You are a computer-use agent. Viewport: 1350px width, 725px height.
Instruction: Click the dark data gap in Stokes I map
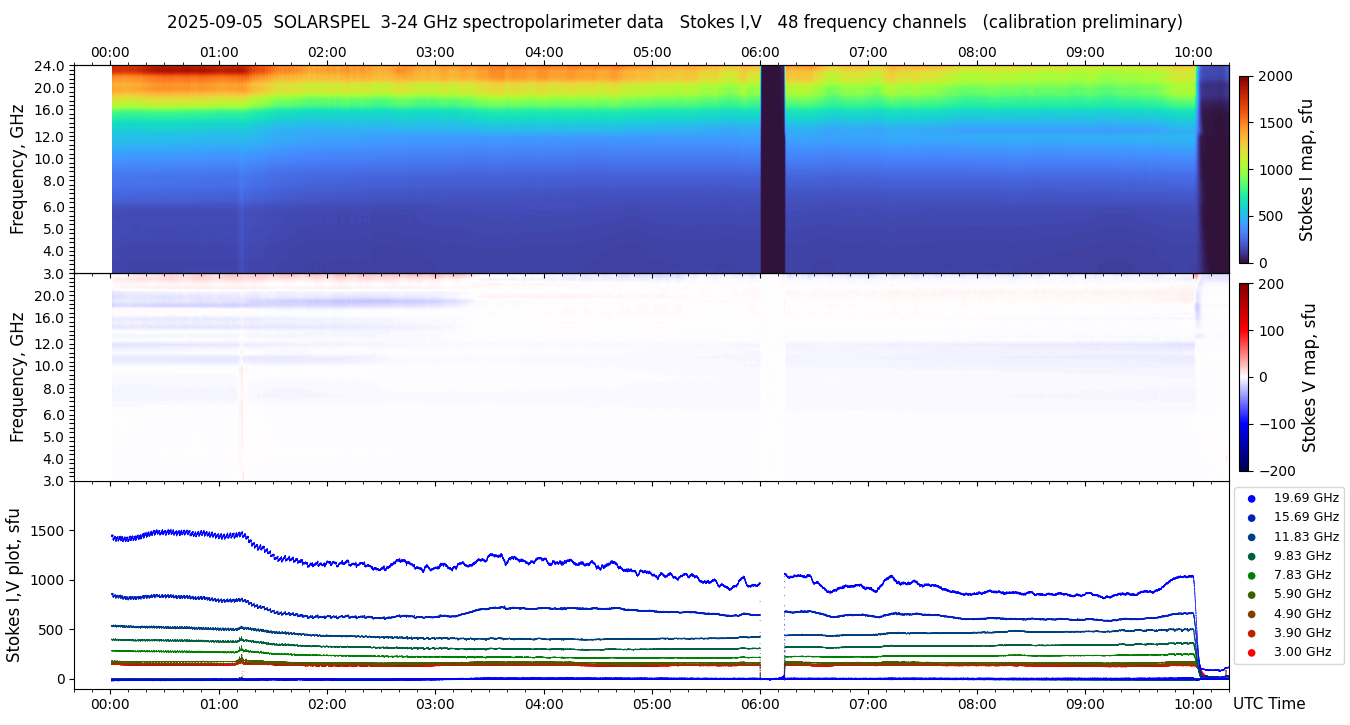772,169
